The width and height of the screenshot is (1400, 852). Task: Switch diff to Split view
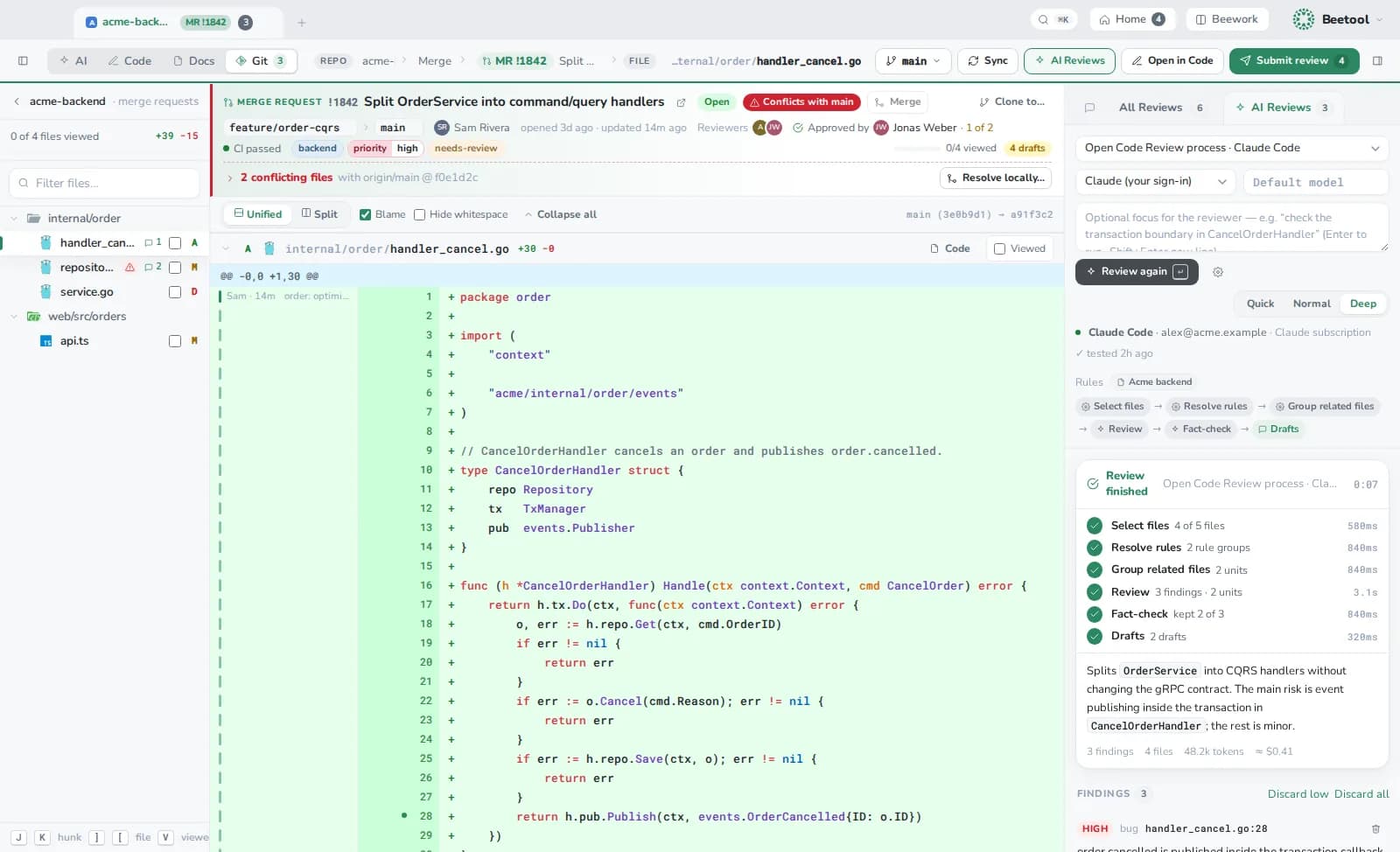[319, 214]
